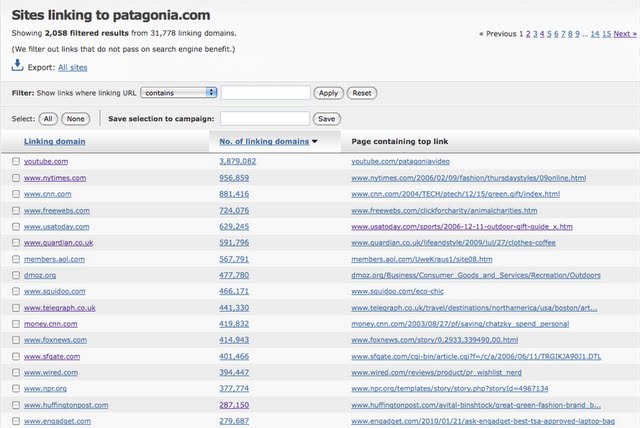Screen dimensions: 640x428
Task: Go to results page 2
Action: [x=528, y=34]
